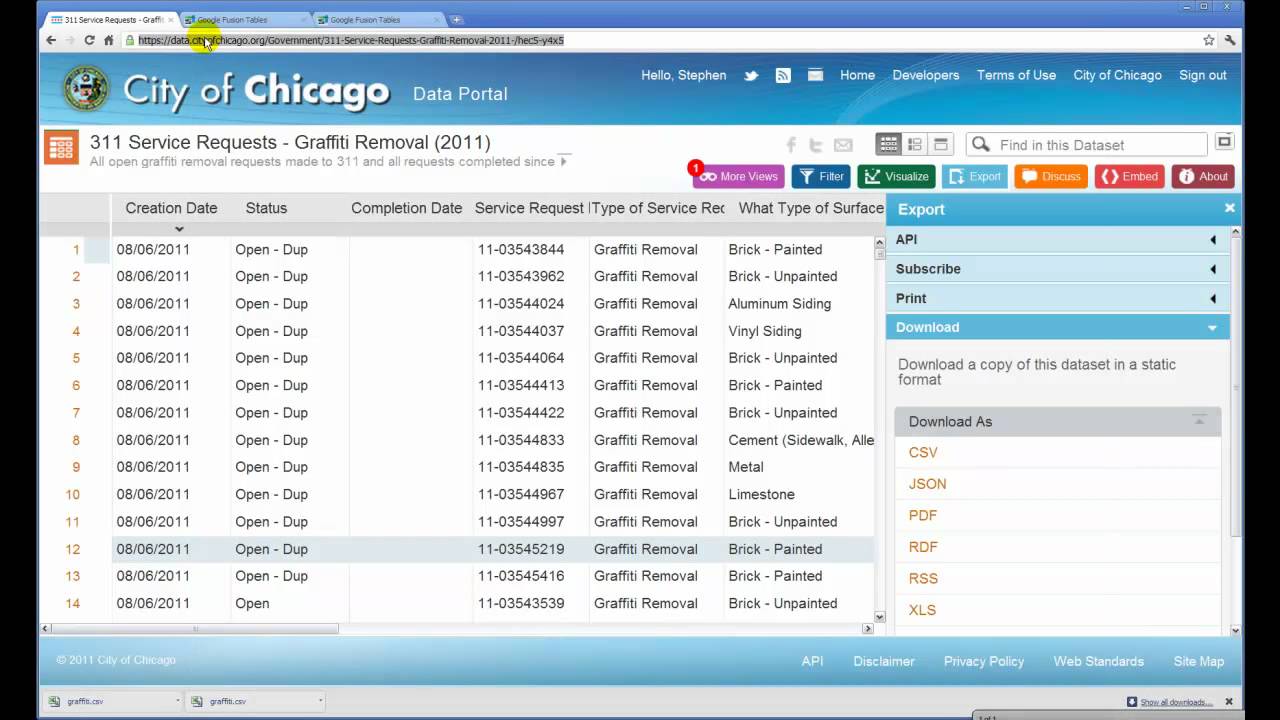The image size is (1280, 720).
Task: Switch to first Google Fusion Tables tab
Action: (x=244, y=19)
